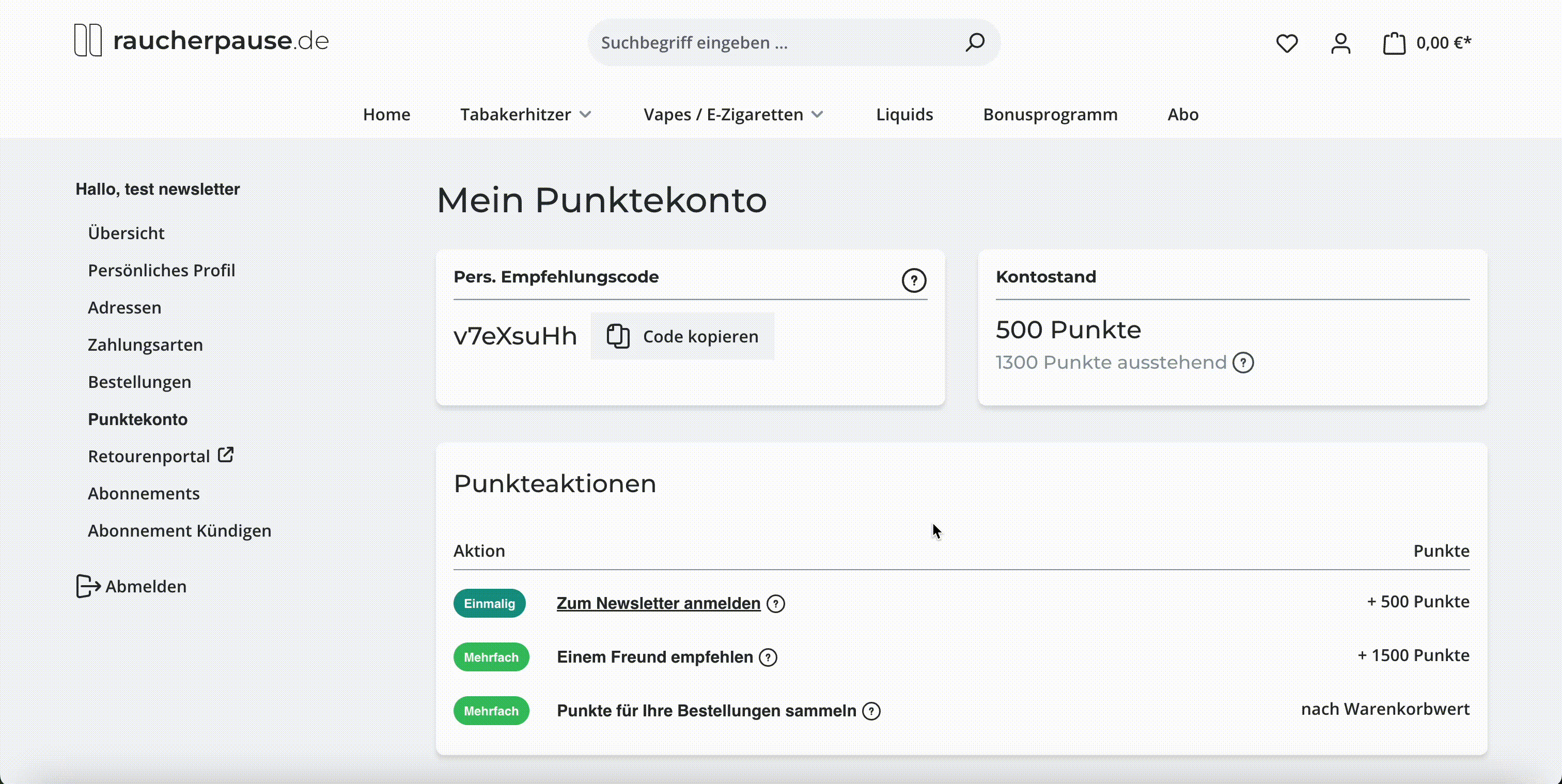
Task: Open Retourenportal external link
Action: click(x=160, y=456)
